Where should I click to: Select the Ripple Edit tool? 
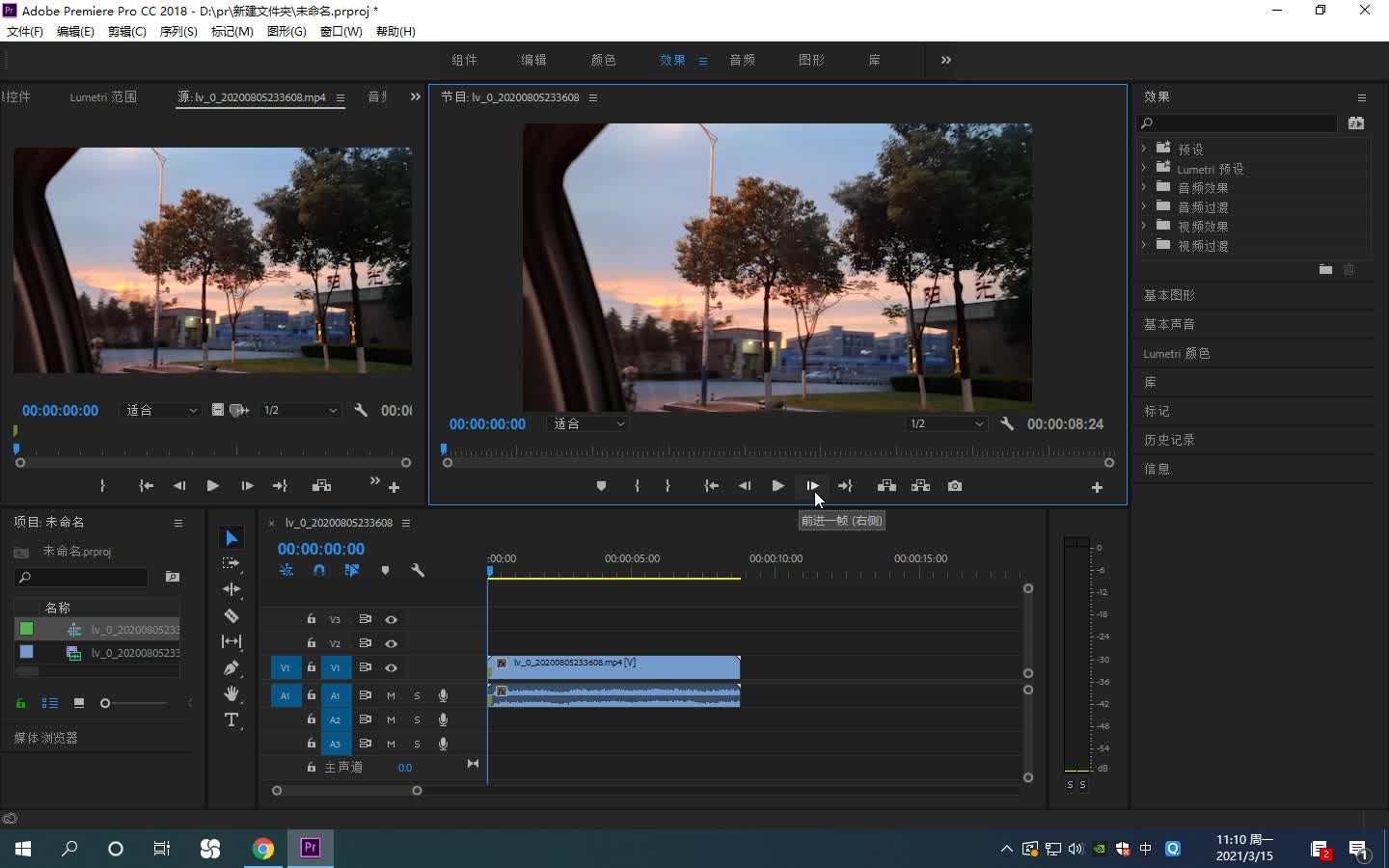click(231, 589)
